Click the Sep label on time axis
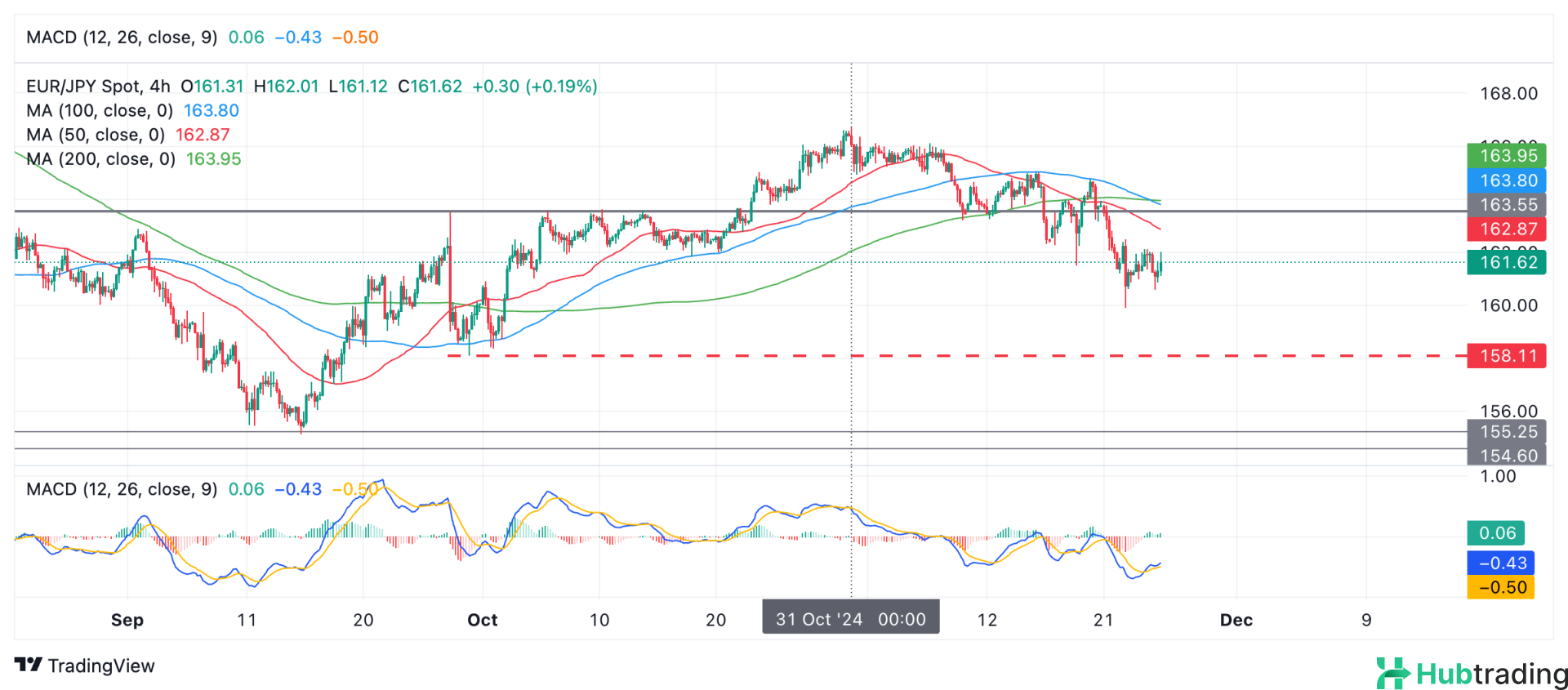This screenshot has height=690, width=1568. (x=127, y=620)
